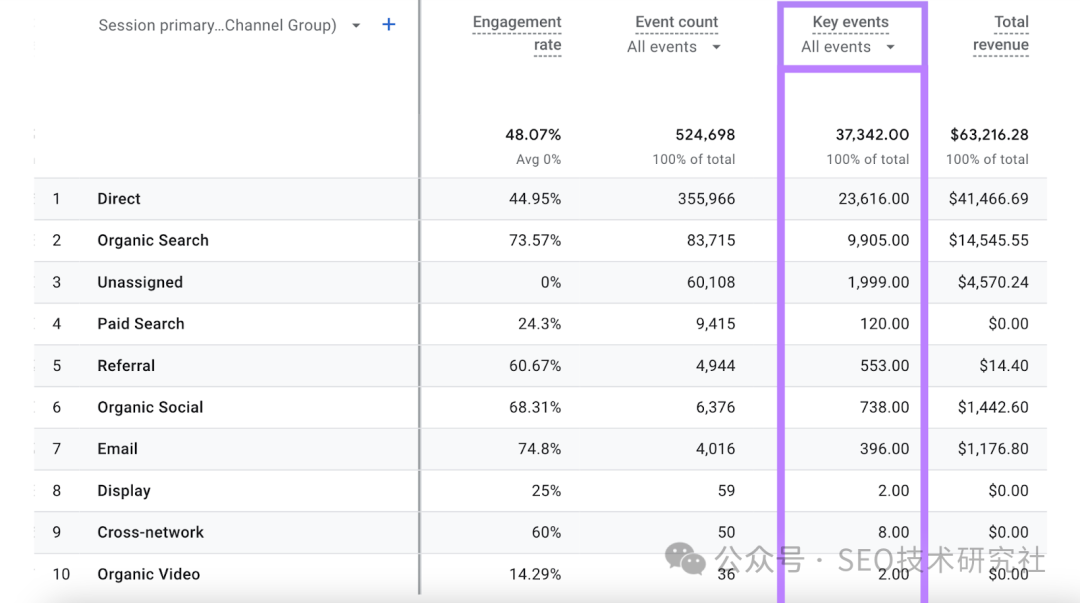The height and width of the screenshot is (603, 1080).
Task: Click Direct's revenue $41,466.69
Action: 988,199
